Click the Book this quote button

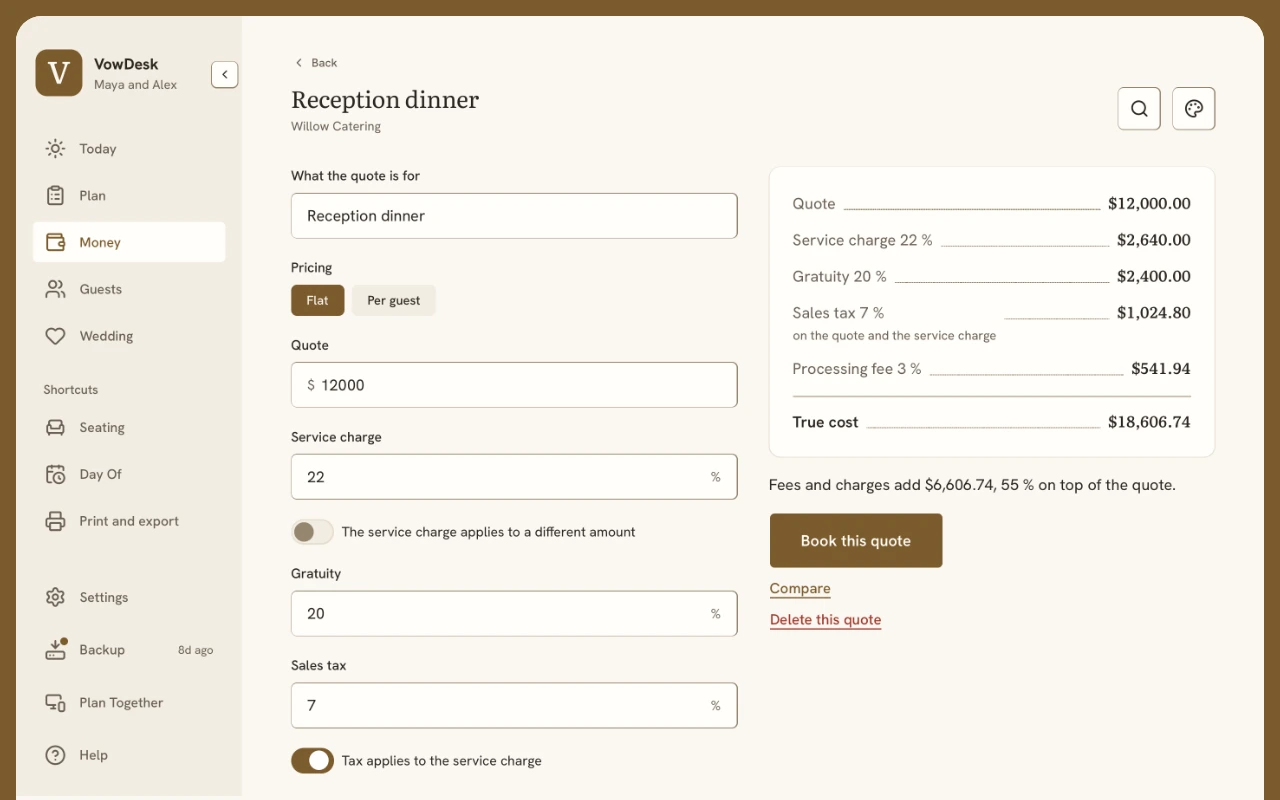click(856, 541)
